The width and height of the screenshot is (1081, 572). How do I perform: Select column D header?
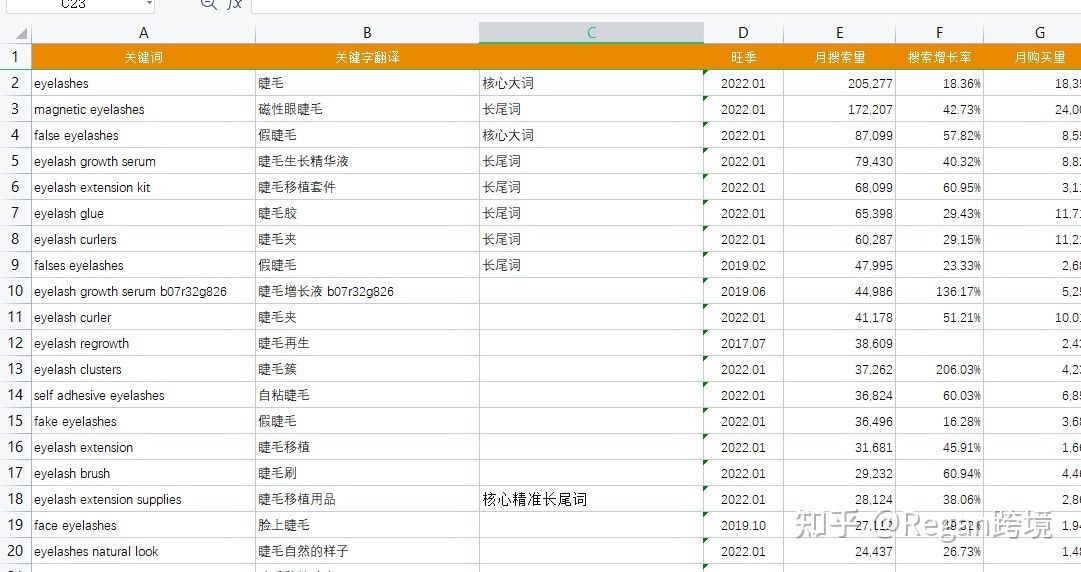743,33
